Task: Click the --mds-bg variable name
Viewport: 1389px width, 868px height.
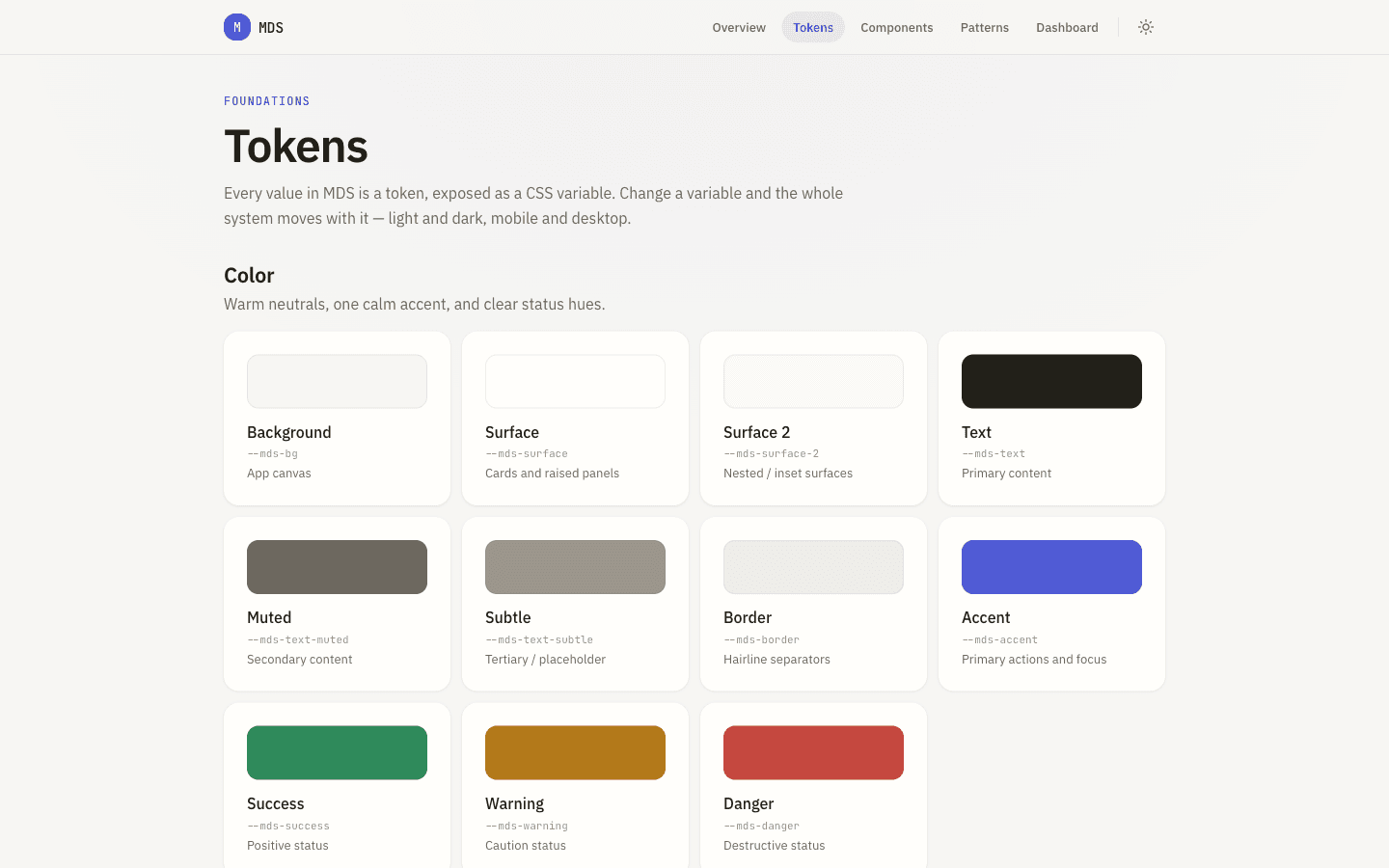Action: pyautogui.click(x=272, y=453)
